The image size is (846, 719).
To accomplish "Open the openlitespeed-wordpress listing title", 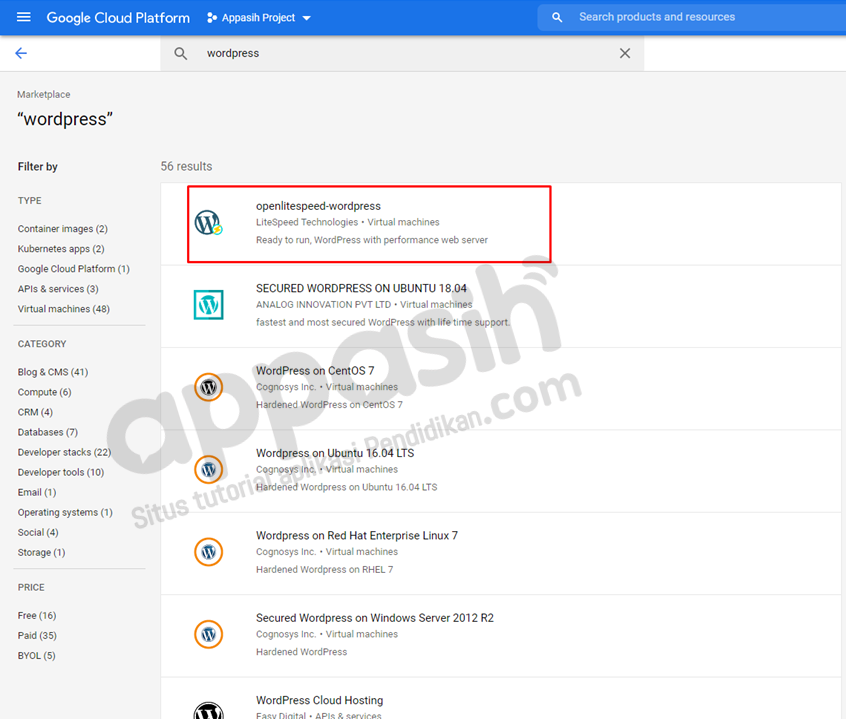I will [x=318, y=206].
